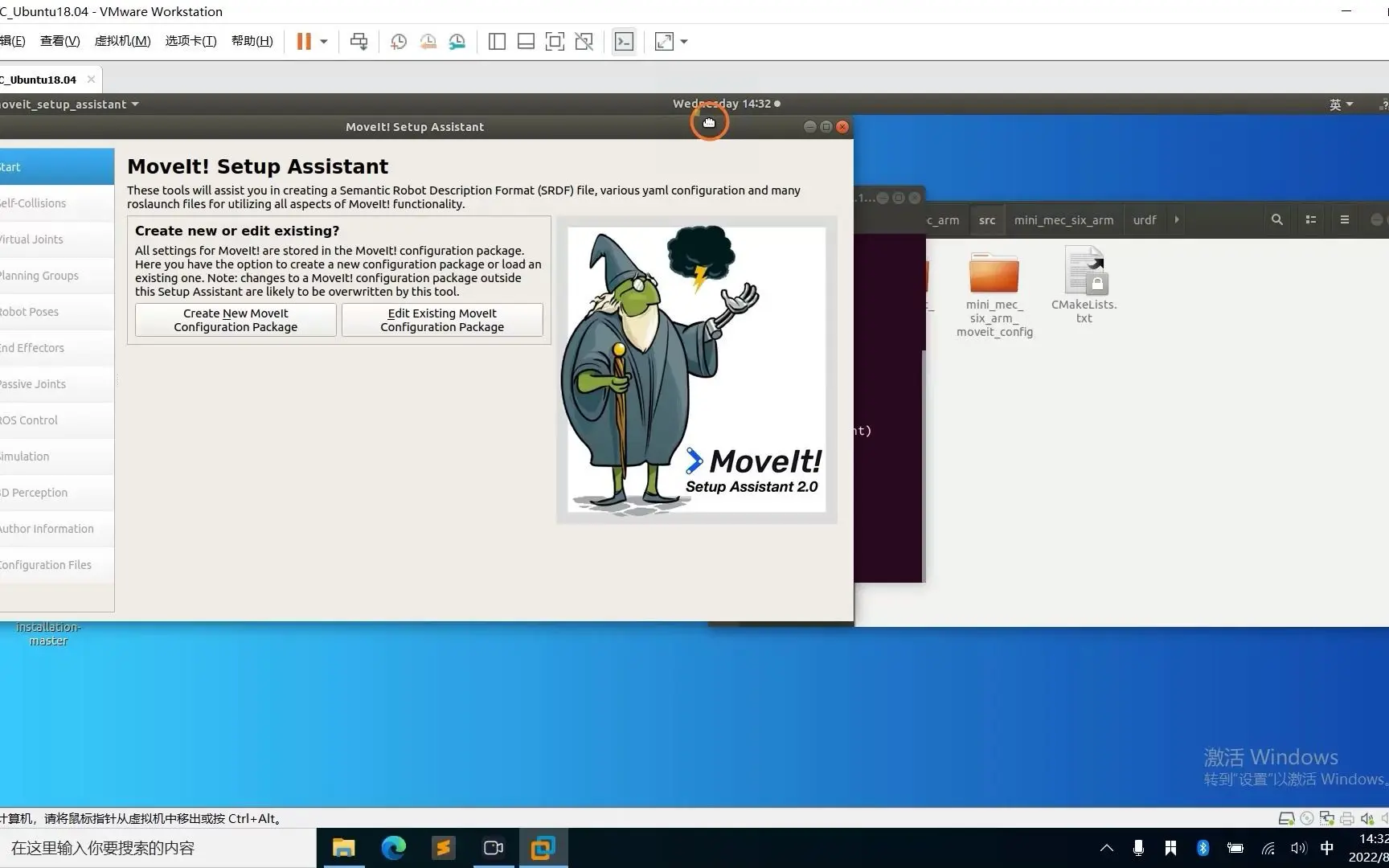Click Edit Existing MoveIt Configuration Package

pos(442,320)
